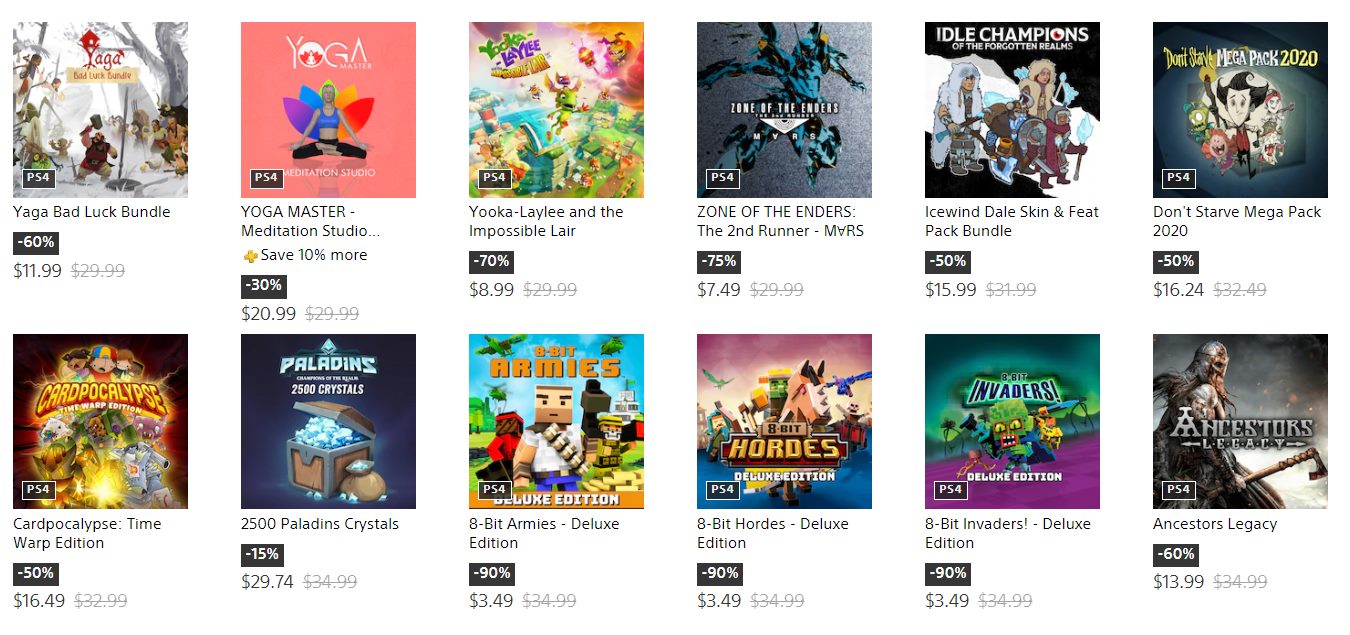Click the -15% discount badge under Paladins

point(263,555)
